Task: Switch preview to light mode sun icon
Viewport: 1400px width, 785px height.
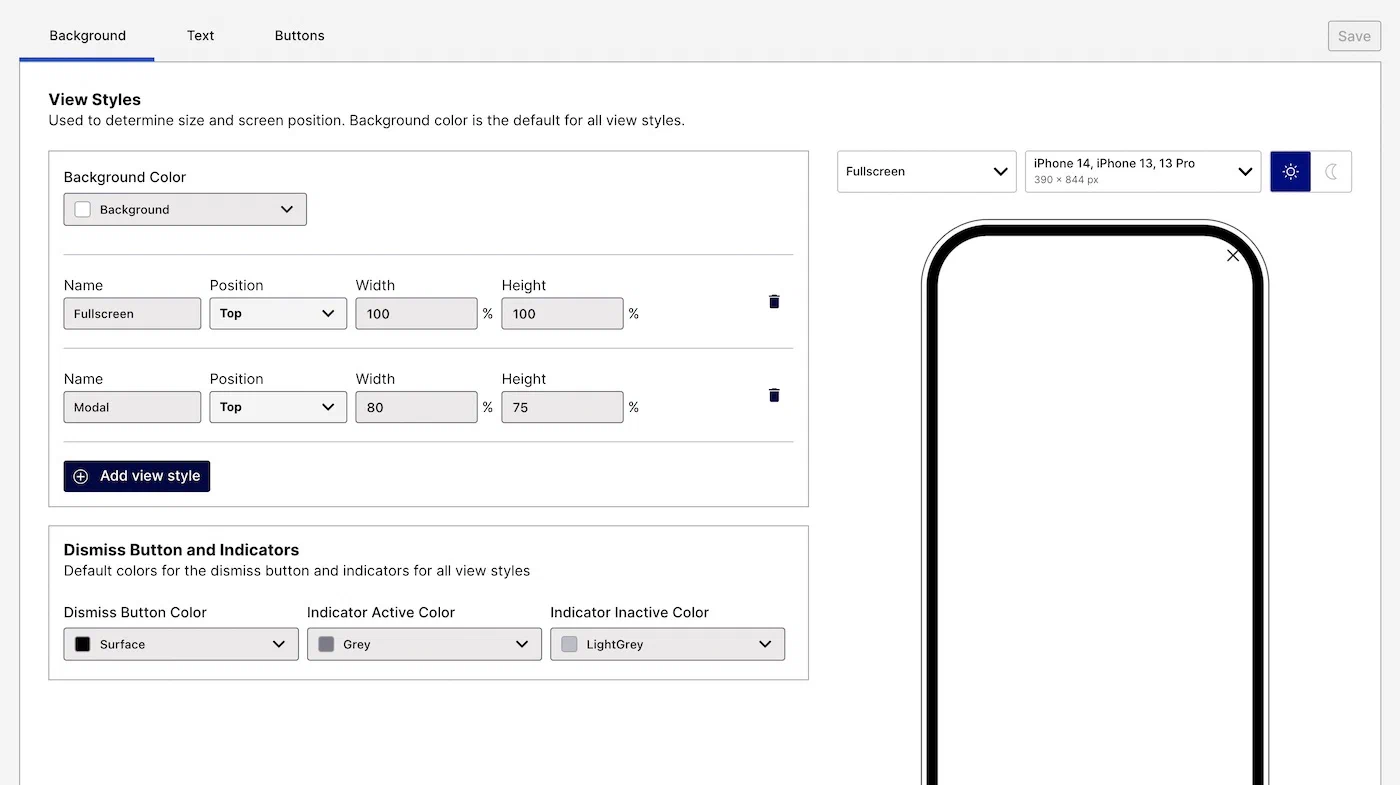Action: 1290,172
